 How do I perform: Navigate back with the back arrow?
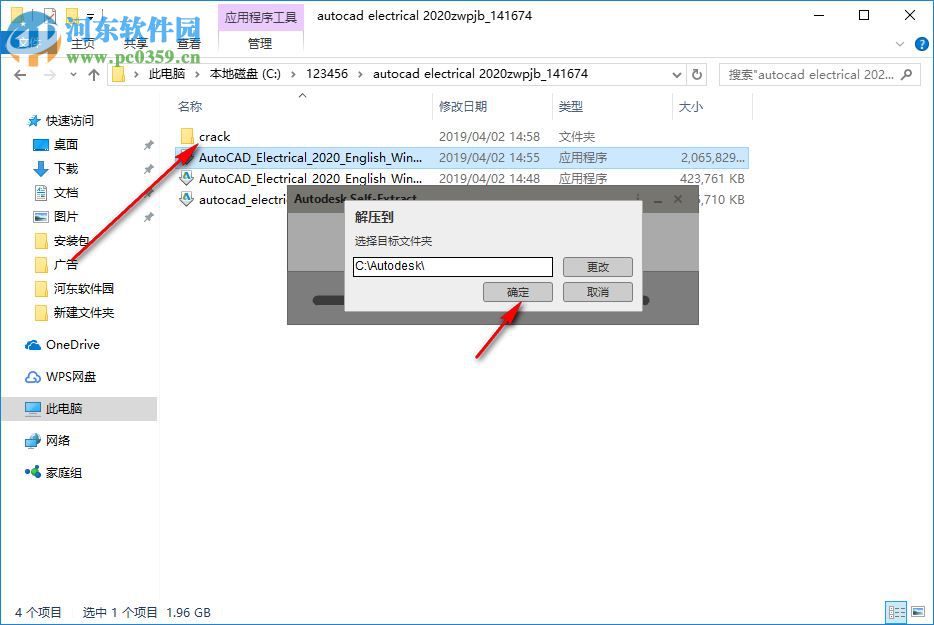(x=19, y=74)
